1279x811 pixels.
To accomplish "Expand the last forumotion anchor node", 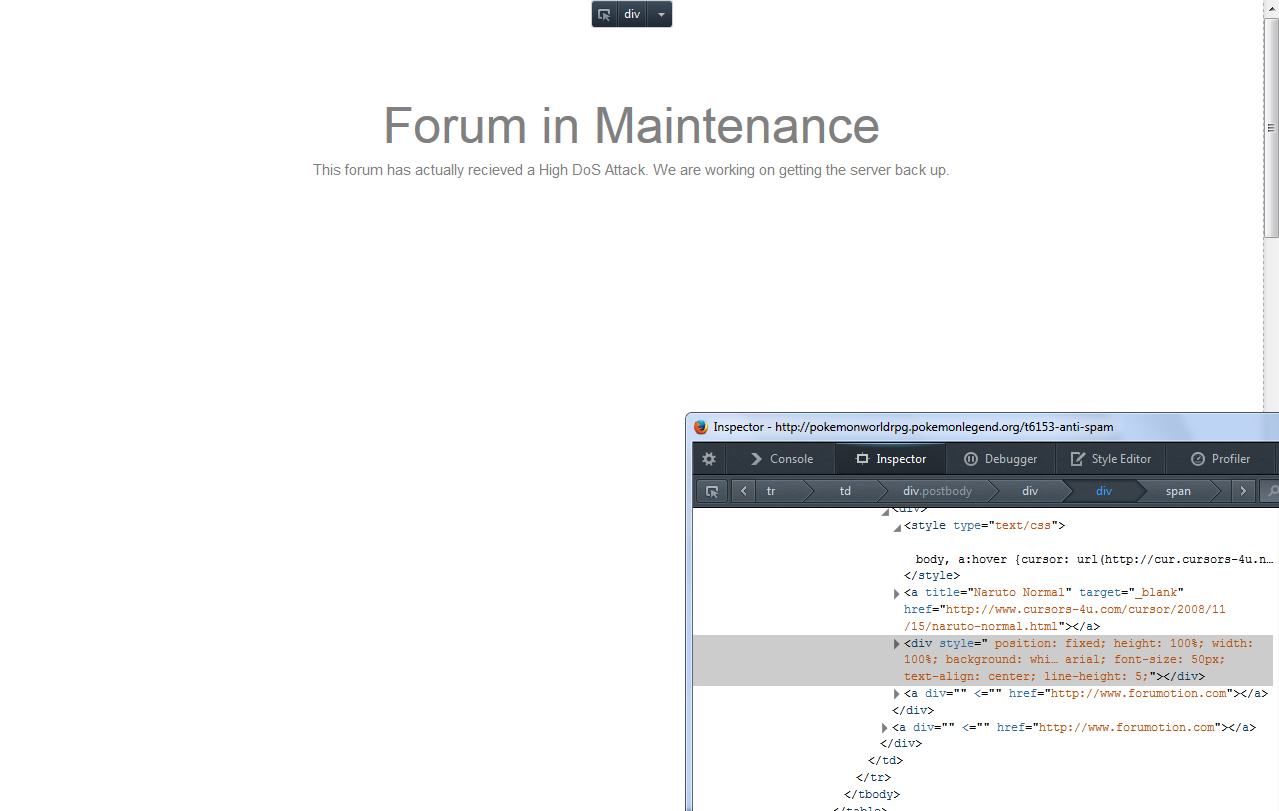I will tap(885, 728).
